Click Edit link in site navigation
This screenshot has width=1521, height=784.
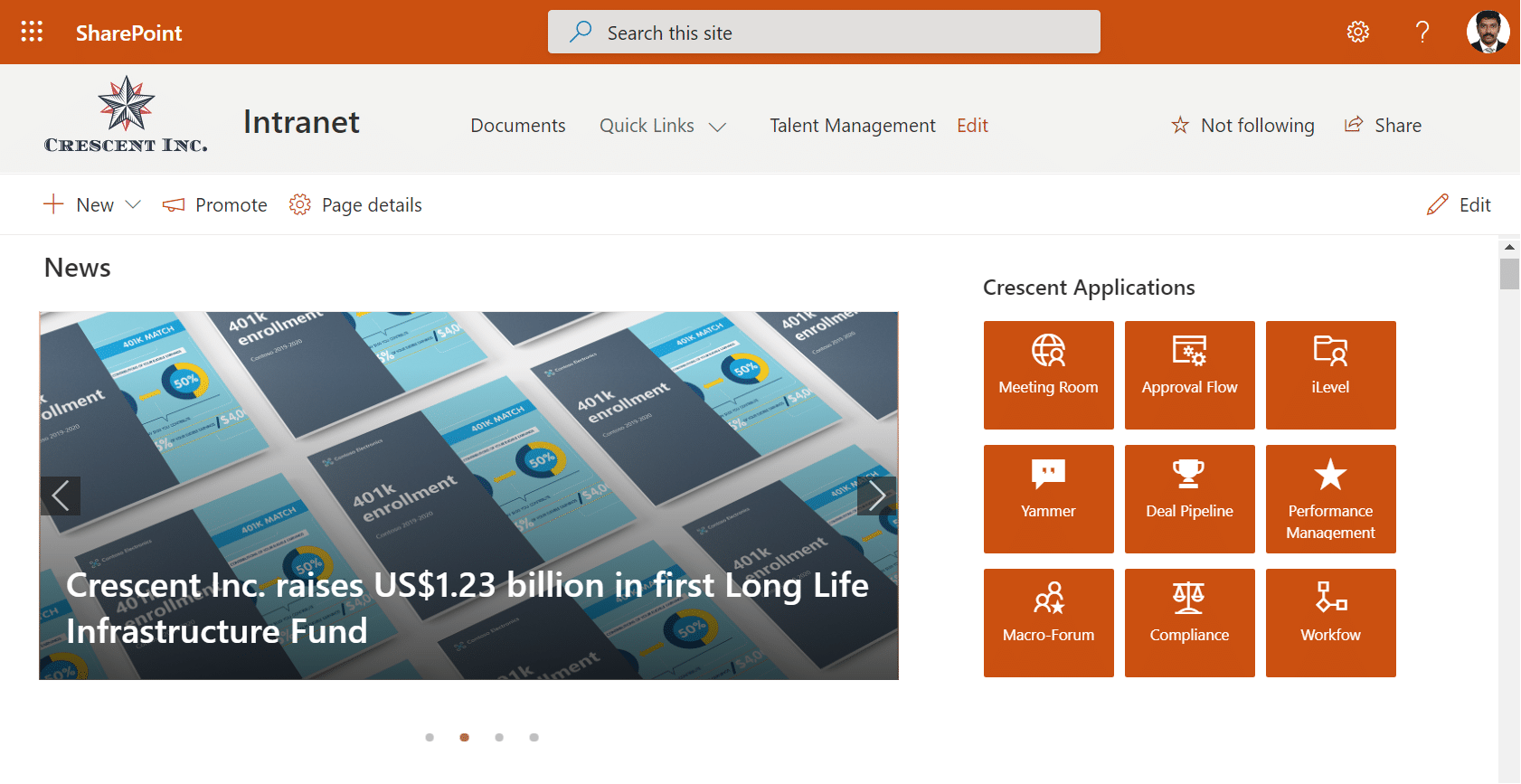click(972, 126)
